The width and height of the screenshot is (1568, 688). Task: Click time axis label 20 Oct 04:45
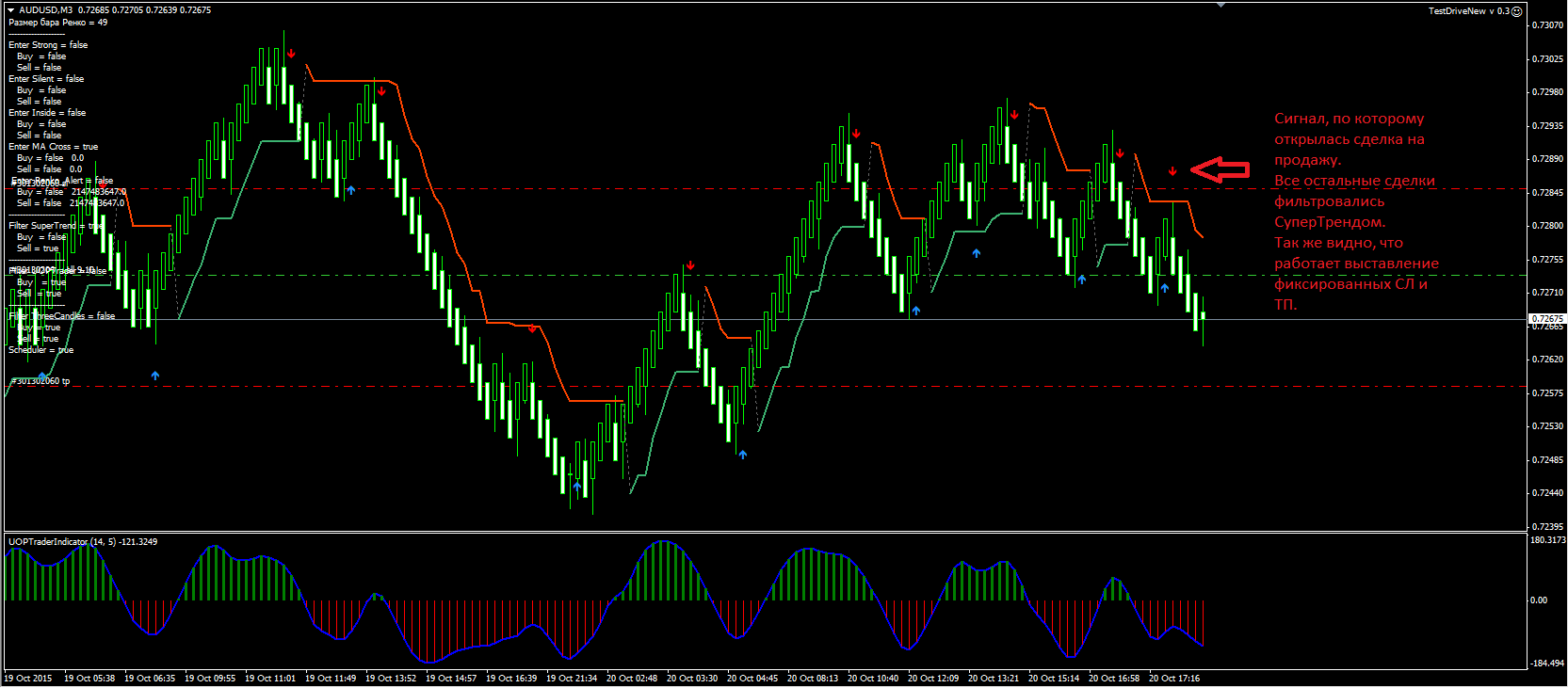(752, 679)
